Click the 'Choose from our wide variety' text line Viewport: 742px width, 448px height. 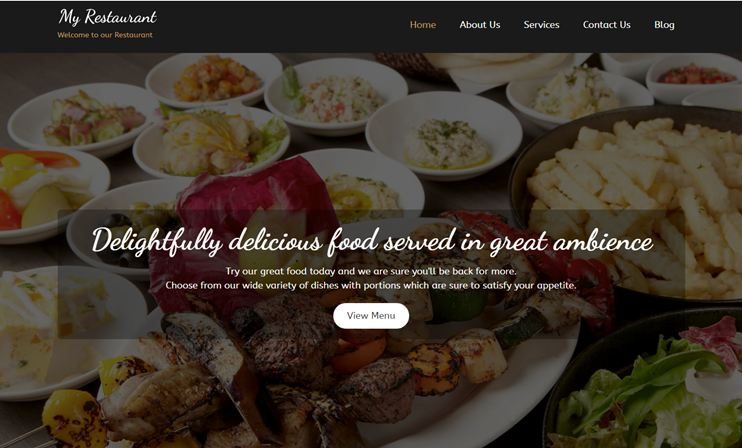pyautogui.click(x=371, y=285)
